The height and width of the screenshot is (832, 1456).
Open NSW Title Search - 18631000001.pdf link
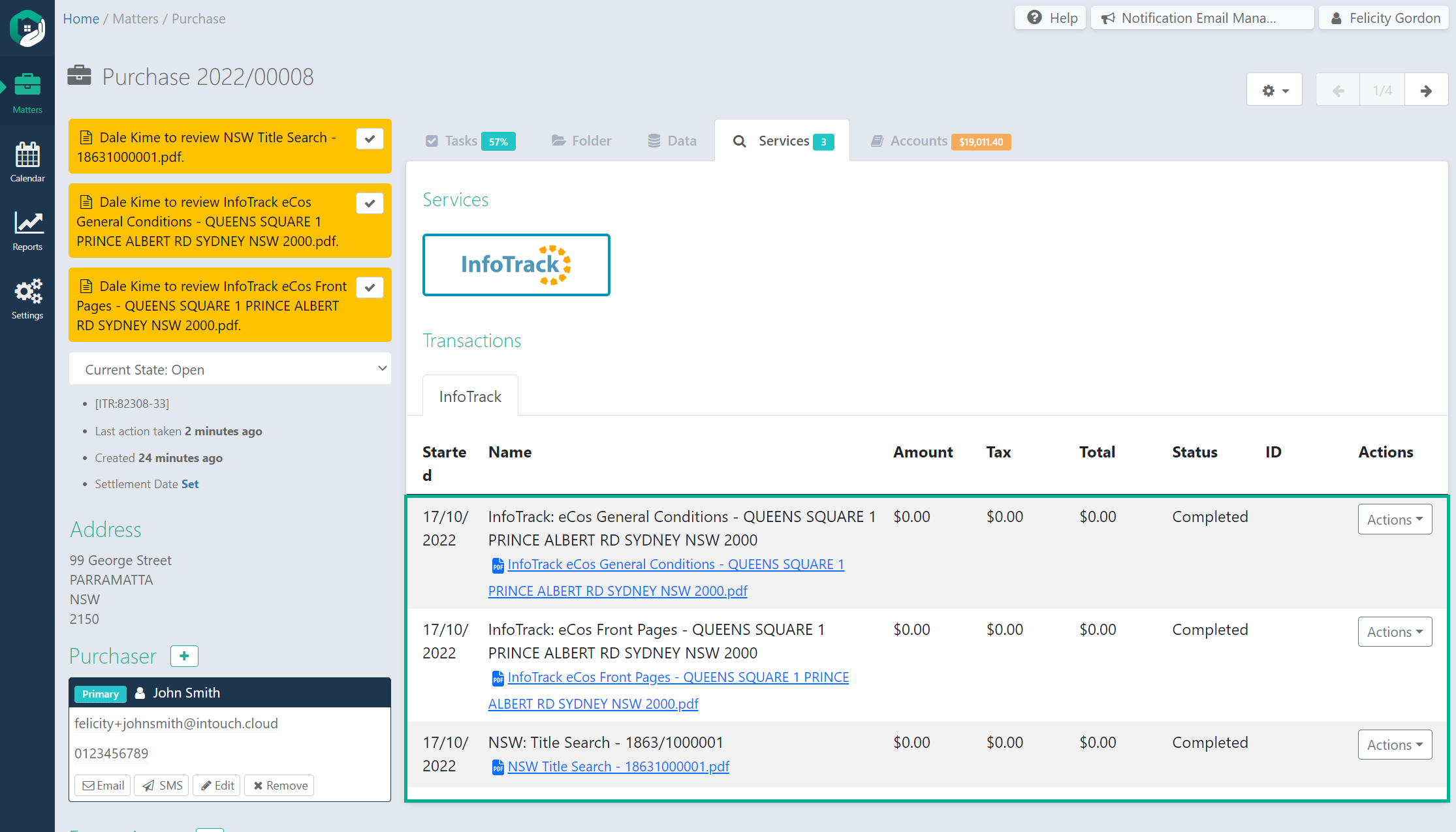click(x=618, y=767)
